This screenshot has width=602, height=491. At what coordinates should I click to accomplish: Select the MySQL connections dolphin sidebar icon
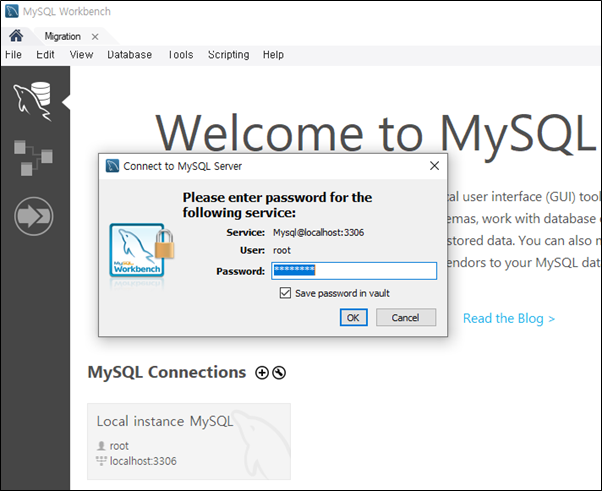tap(33, 101)
